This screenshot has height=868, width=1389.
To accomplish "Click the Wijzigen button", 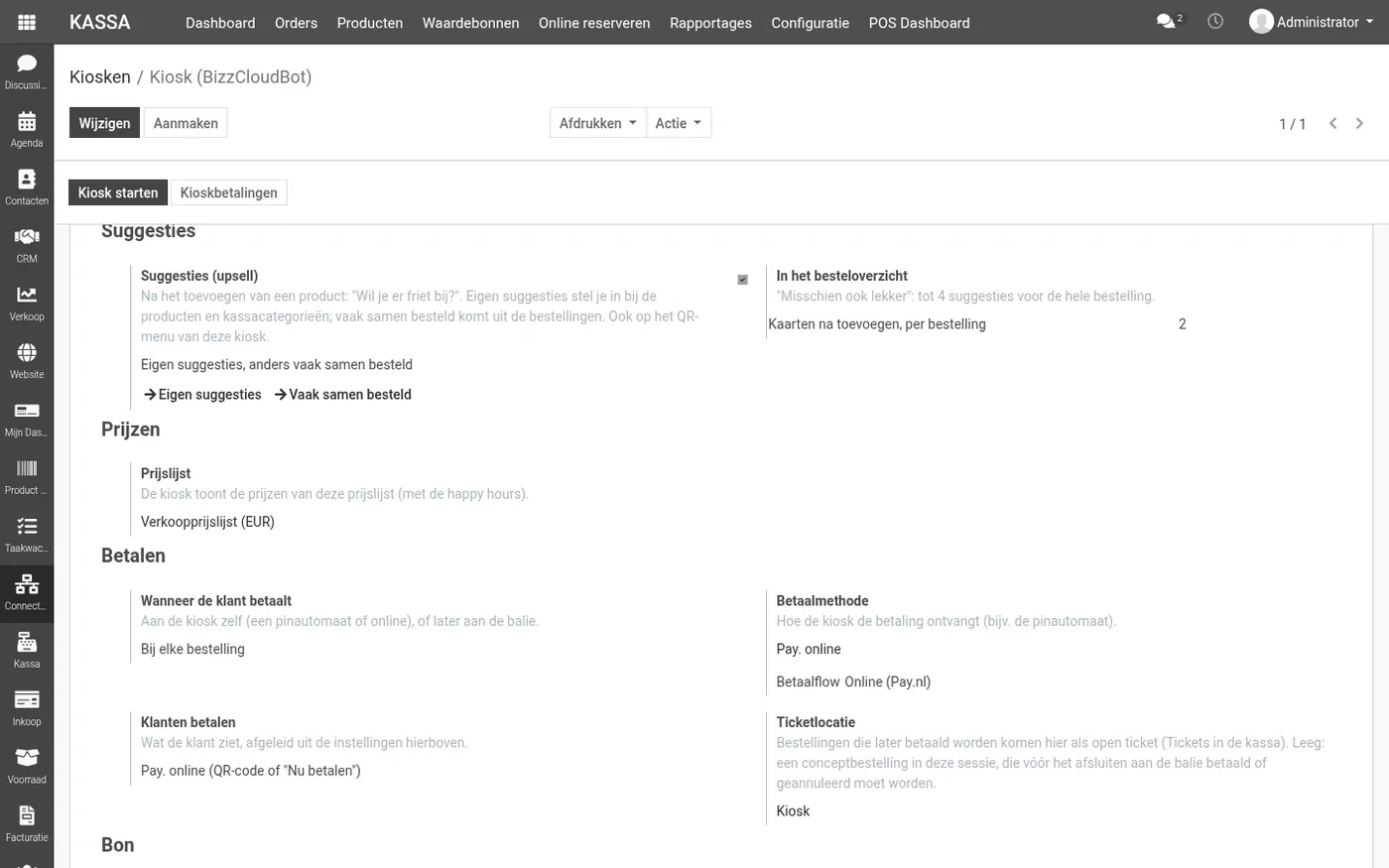I will point(104,123).
